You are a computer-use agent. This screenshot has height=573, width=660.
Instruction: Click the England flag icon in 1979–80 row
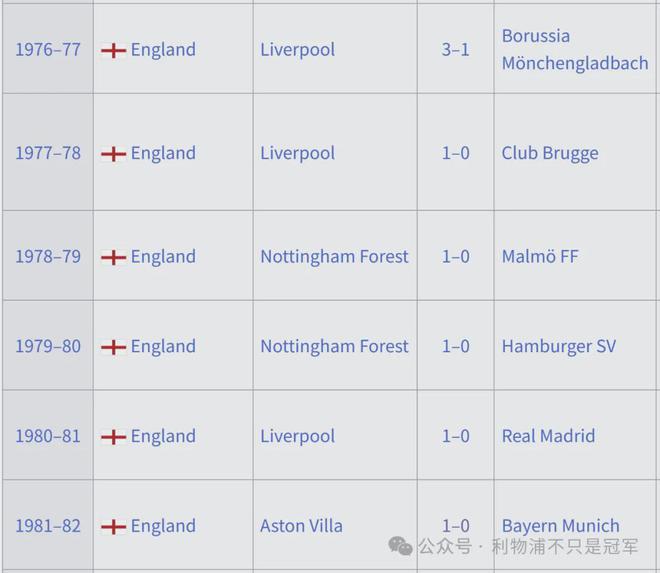114,347
